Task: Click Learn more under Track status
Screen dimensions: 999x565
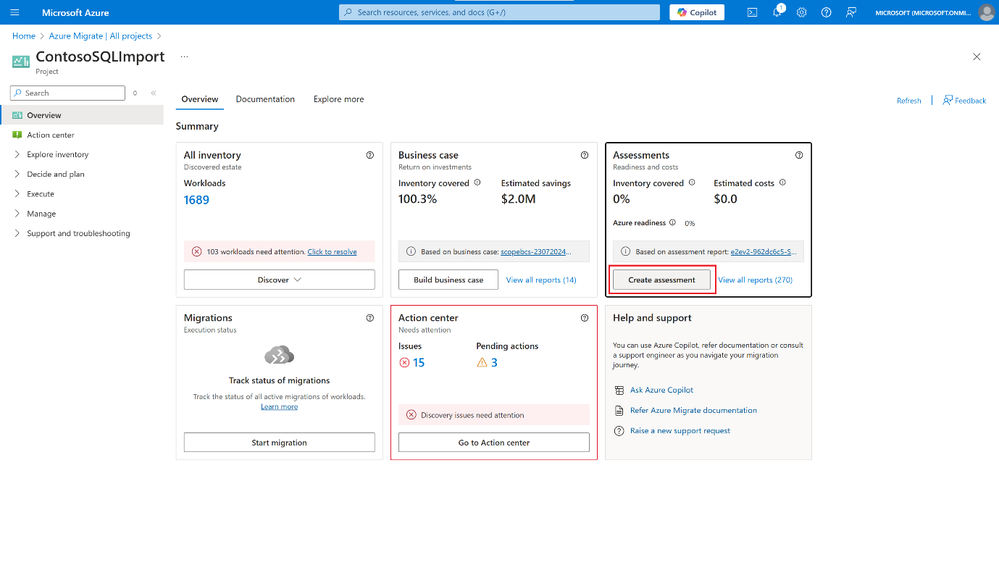Action: pyautogui.click(x=279, y=406)
